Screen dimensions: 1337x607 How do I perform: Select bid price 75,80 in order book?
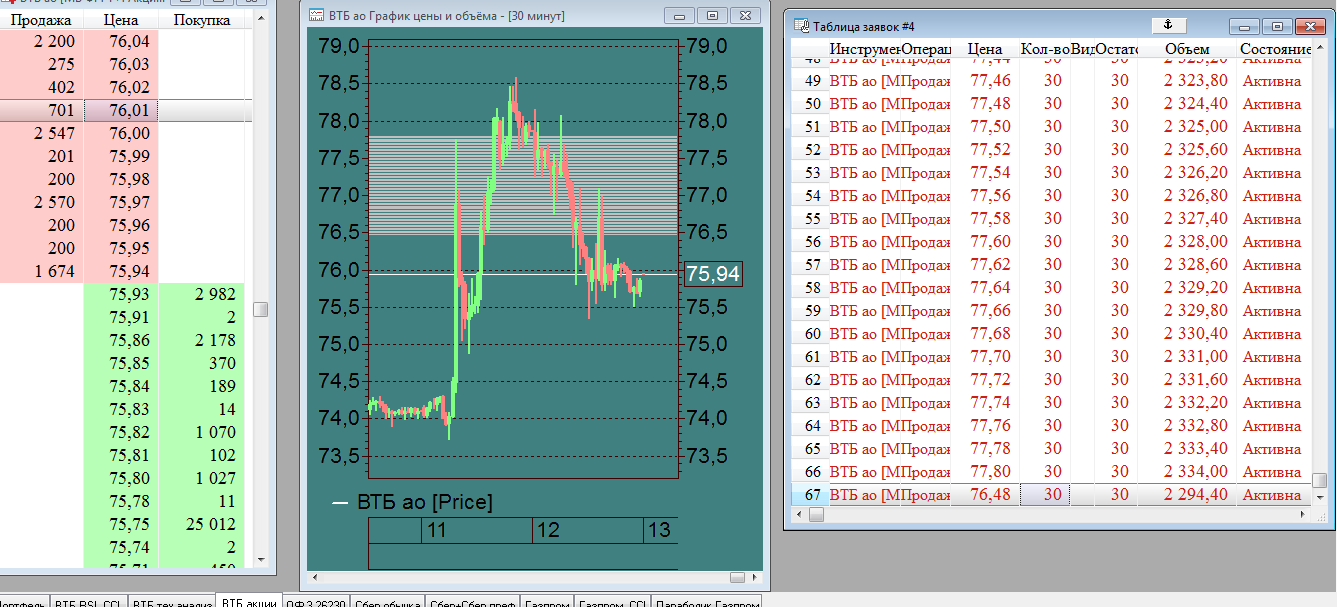129,479
